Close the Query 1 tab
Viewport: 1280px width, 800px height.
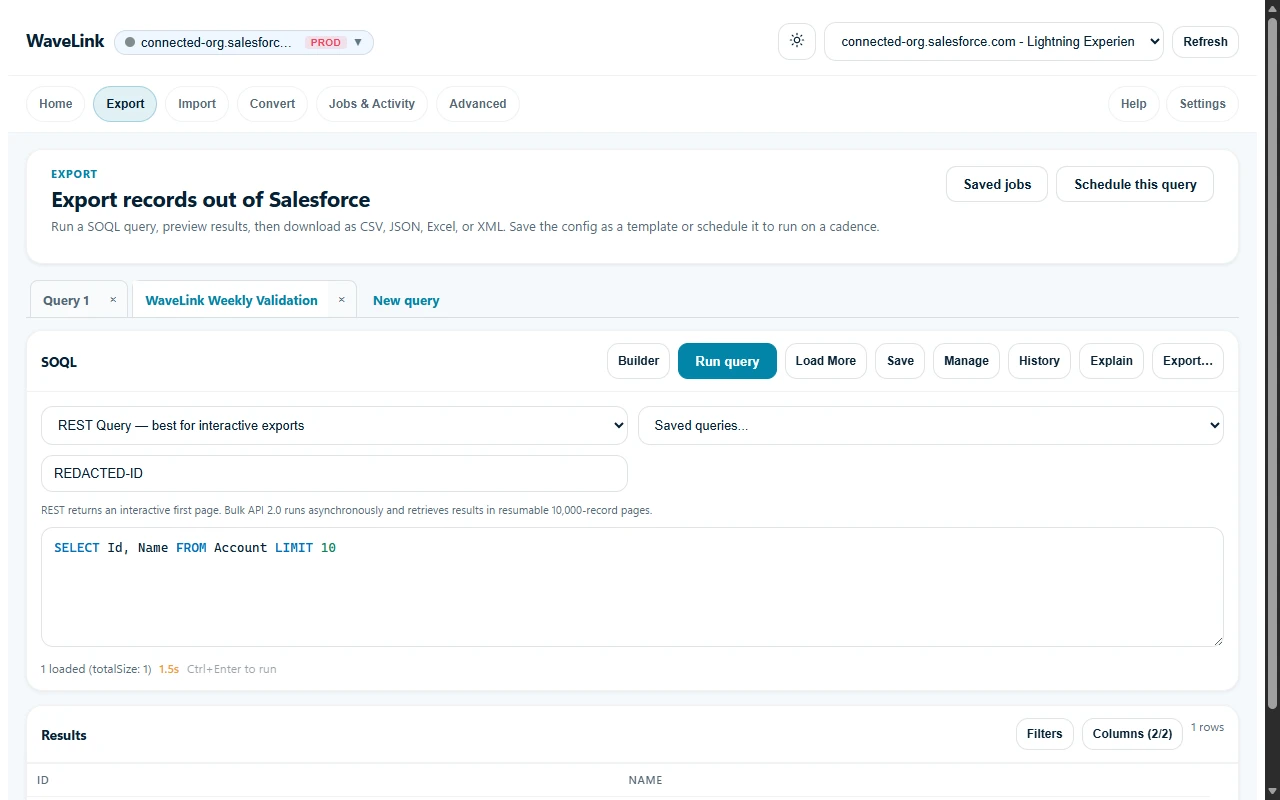pos(113,300)
